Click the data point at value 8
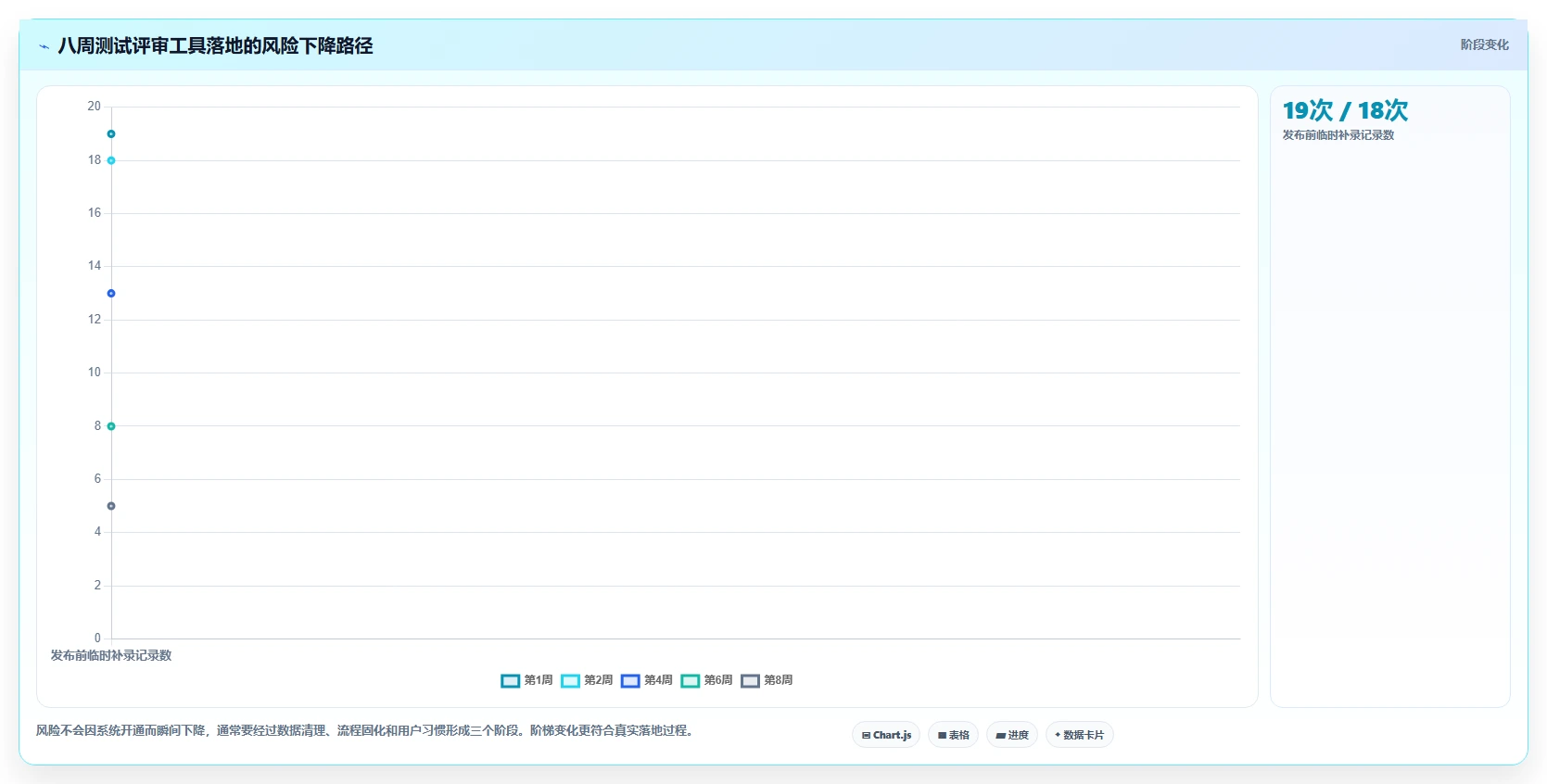Viewport: 1547px width, 784px height. [x=111, y=426]
